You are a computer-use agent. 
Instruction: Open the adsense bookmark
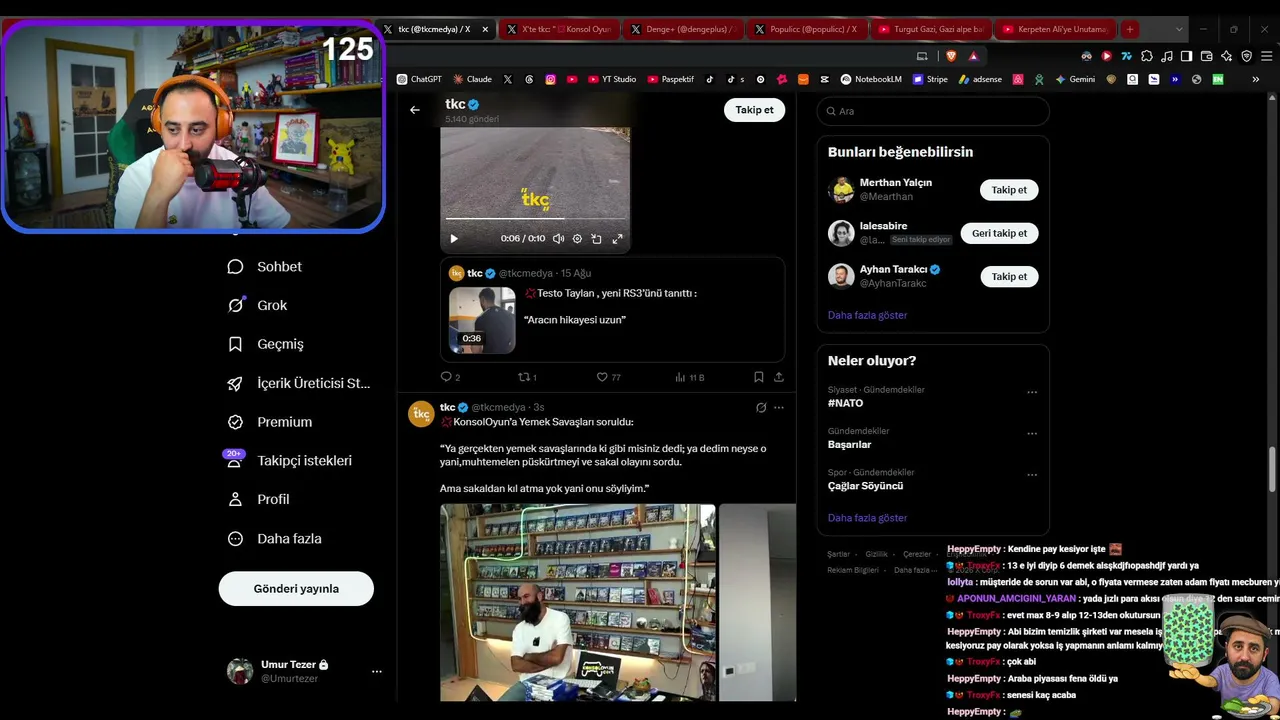(x=980, y=79)
